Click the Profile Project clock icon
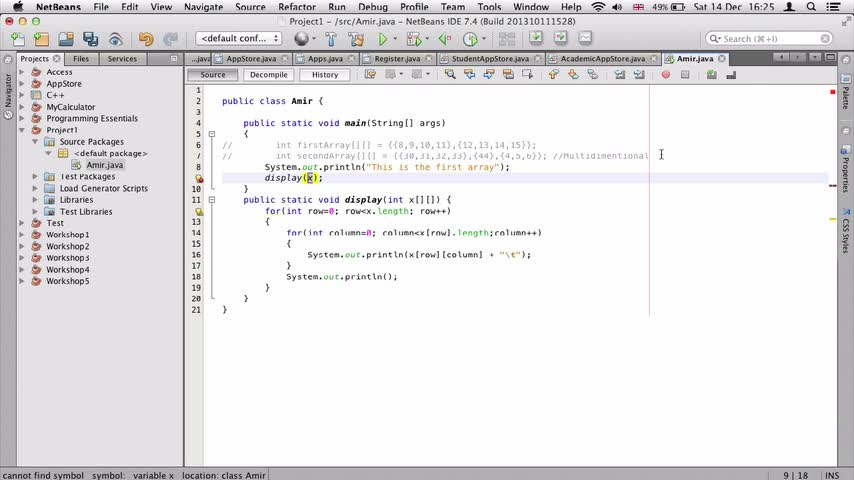Image resolution: width=854 pixels, height=480 pixels. pyautogui.click(x=469, y=39)
